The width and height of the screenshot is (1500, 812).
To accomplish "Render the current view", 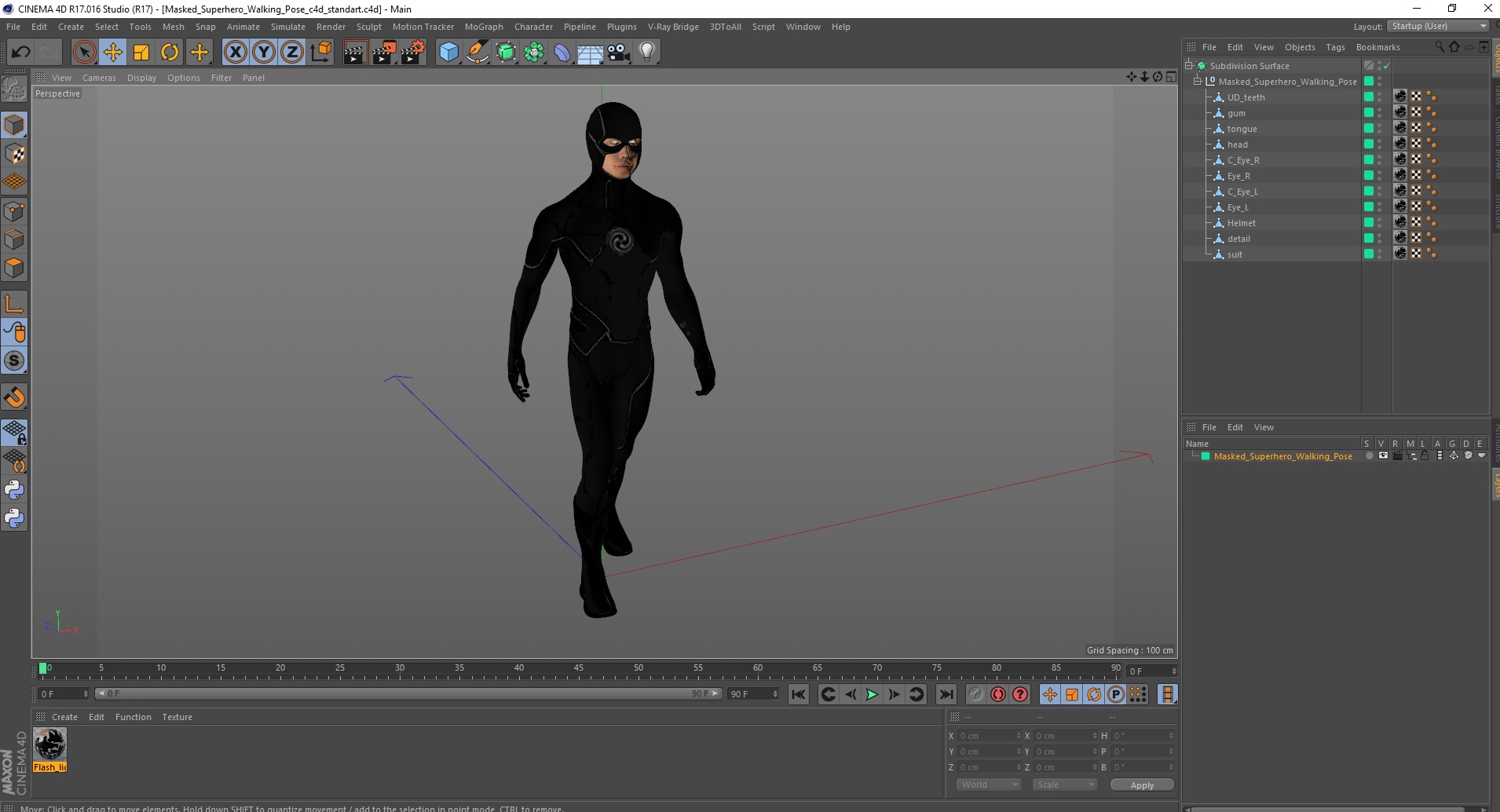I will [x=355, y=53].
